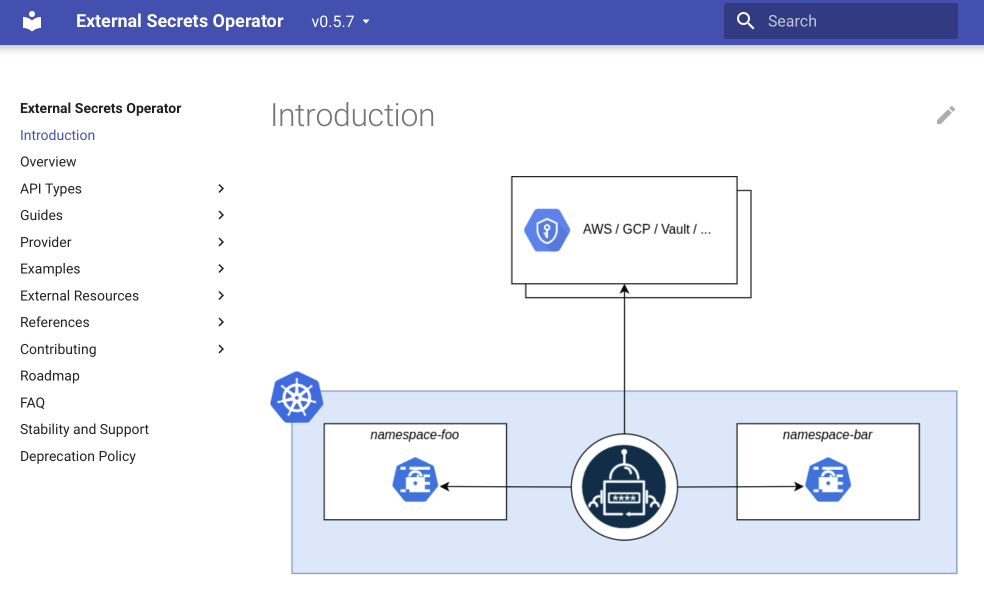Viewport: 984px width, 595px height.
Task: Click the operator robot icon in the diagram
Action: [624, 487]
